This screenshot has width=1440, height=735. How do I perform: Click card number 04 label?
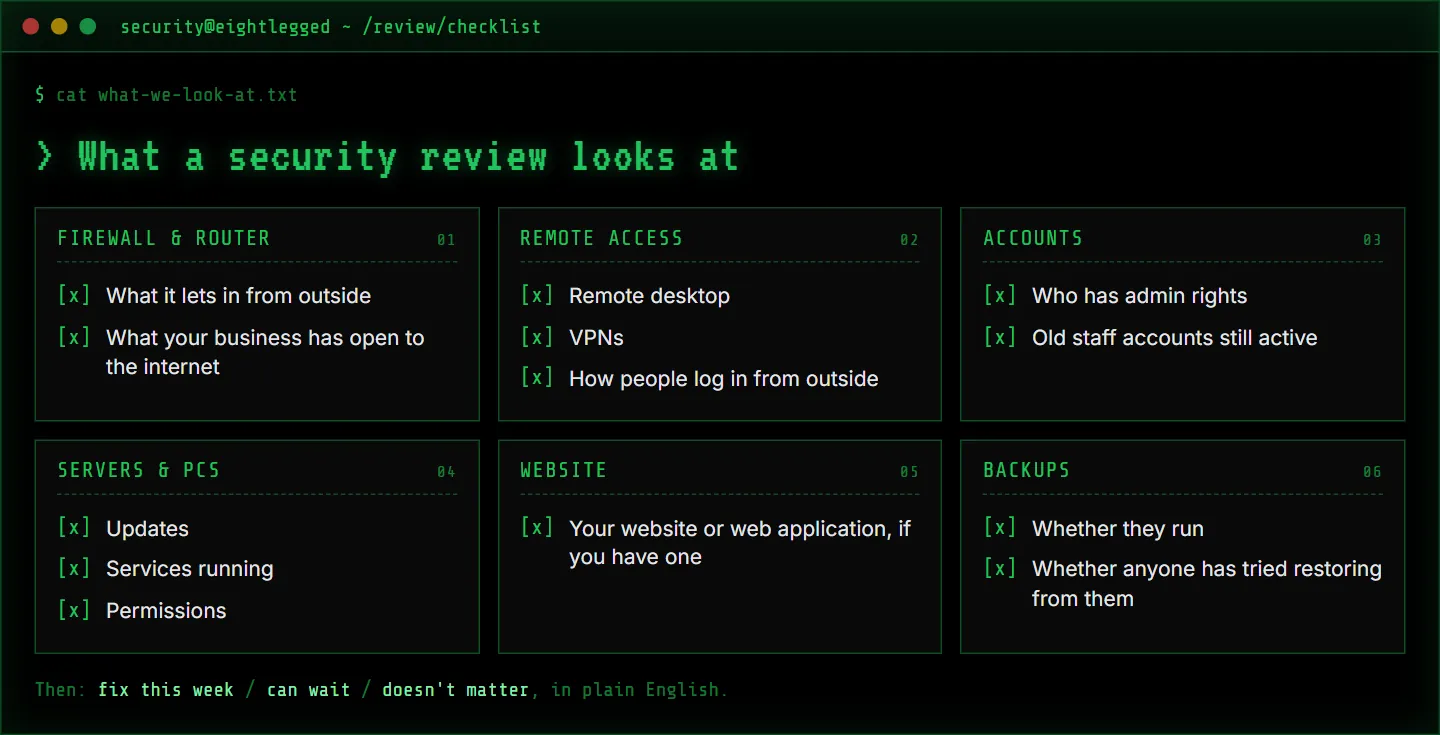pyautogui.click(x=446, y=472)
